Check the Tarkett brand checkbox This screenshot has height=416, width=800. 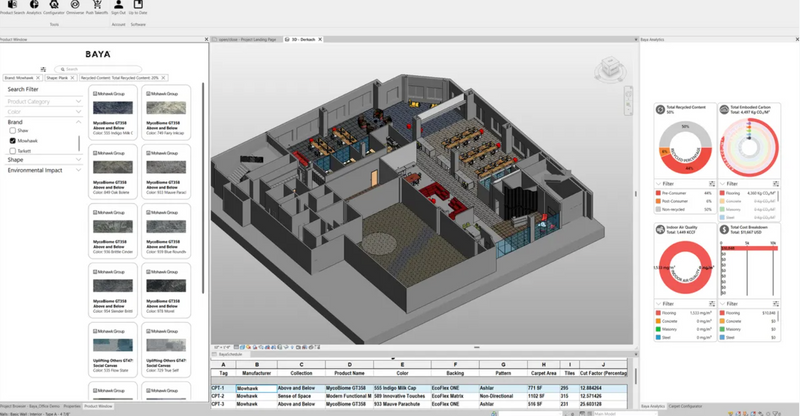tap(13, 151)
